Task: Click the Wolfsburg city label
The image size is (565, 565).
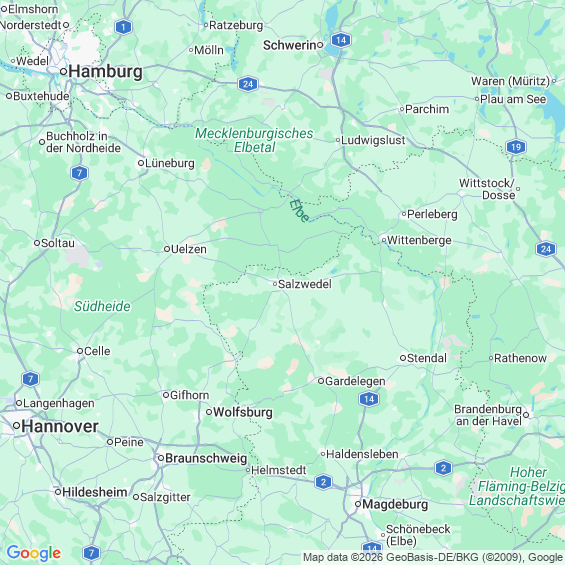Action: (243, 412)
